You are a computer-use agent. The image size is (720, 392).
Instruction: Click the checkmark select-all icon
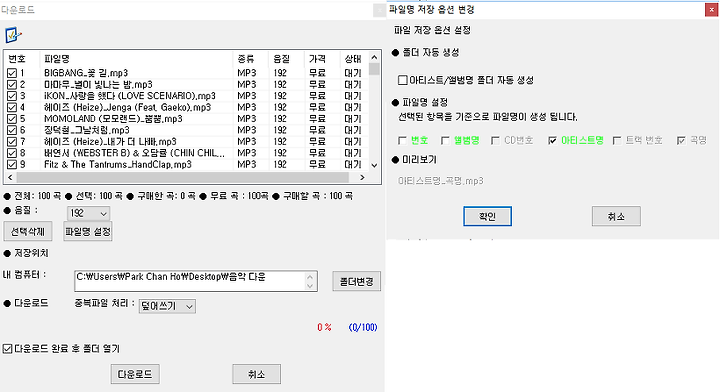click(12, 35)
